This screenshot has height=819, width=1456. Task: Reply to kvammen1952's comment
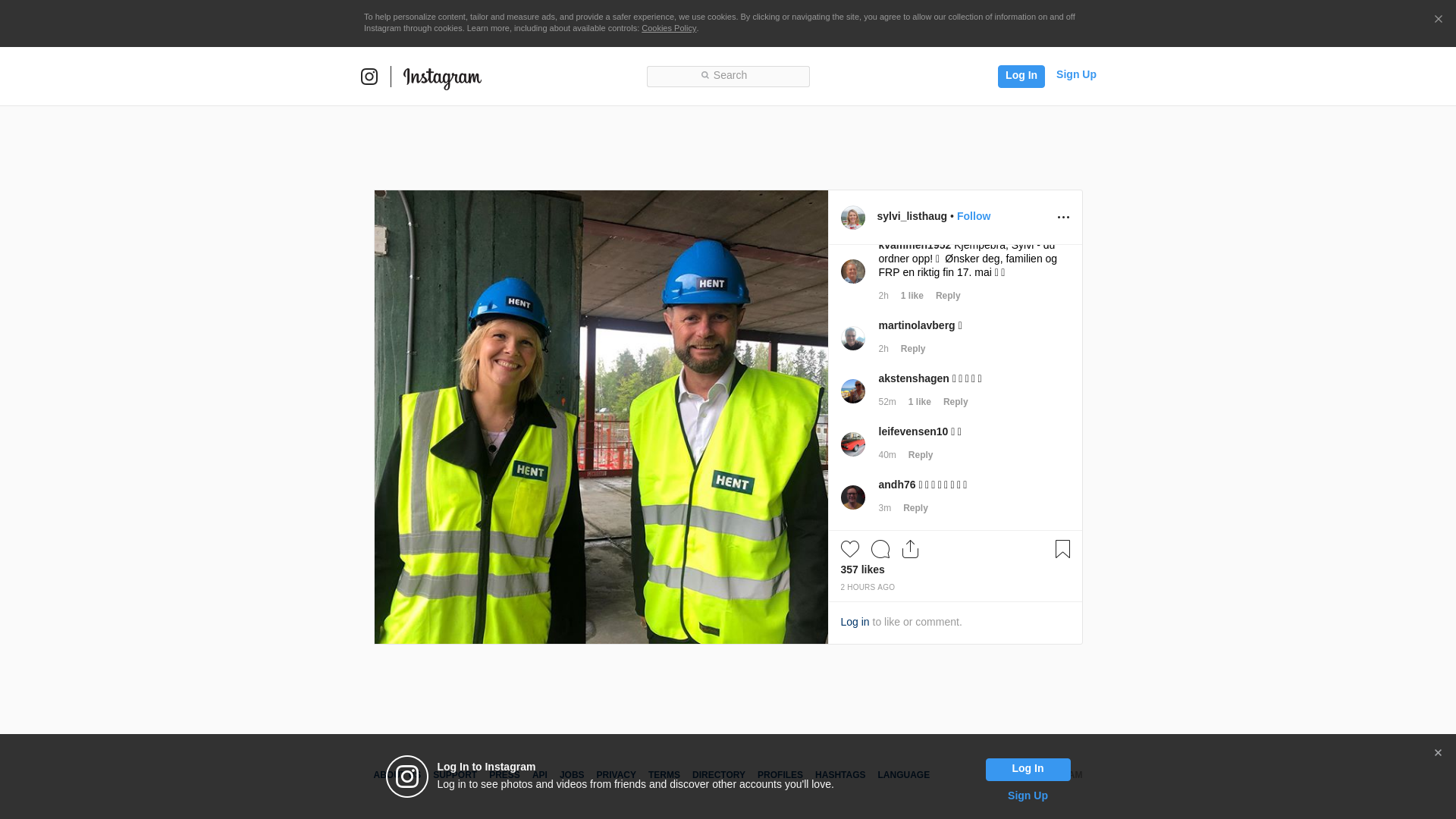click(x=948, y=296)
